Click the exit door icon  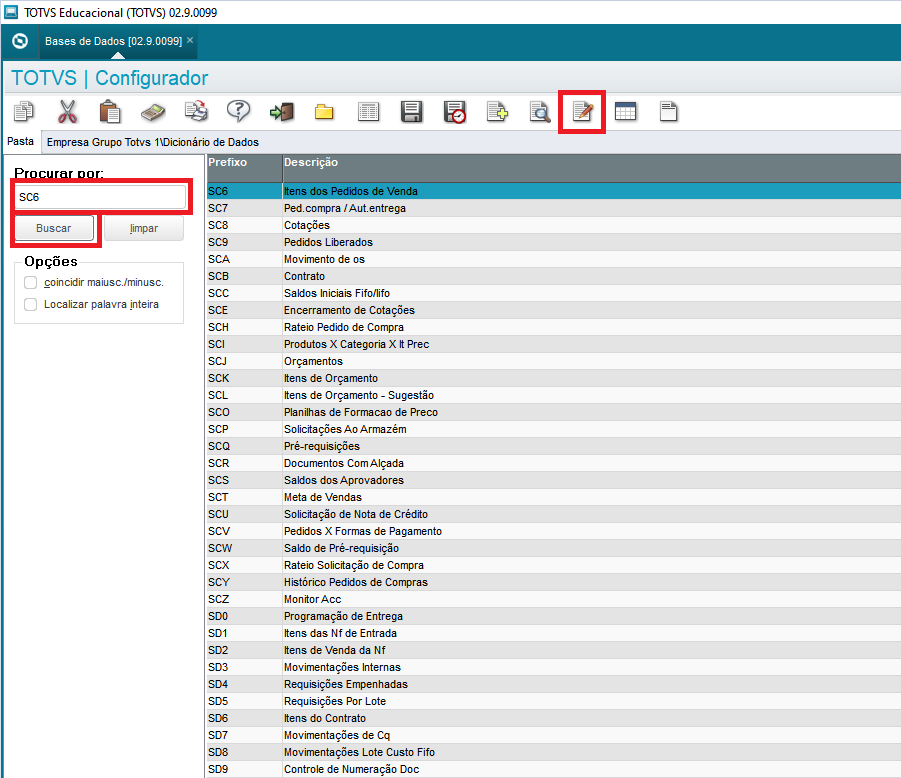point(282,111)
